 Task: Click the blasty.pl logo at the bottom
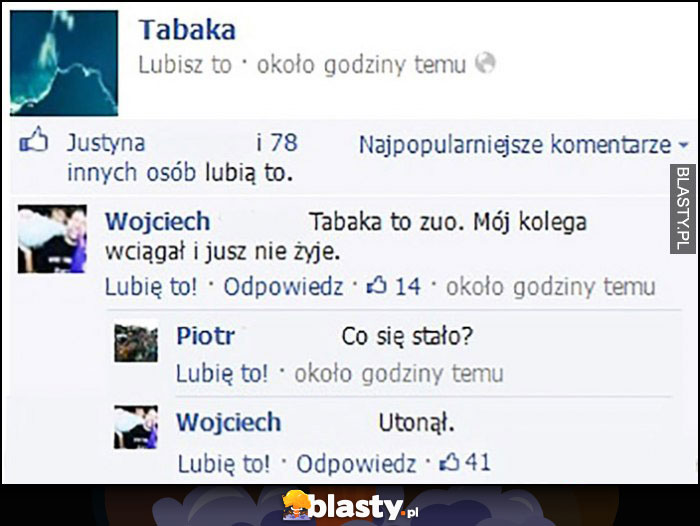[x=351, y=506]
